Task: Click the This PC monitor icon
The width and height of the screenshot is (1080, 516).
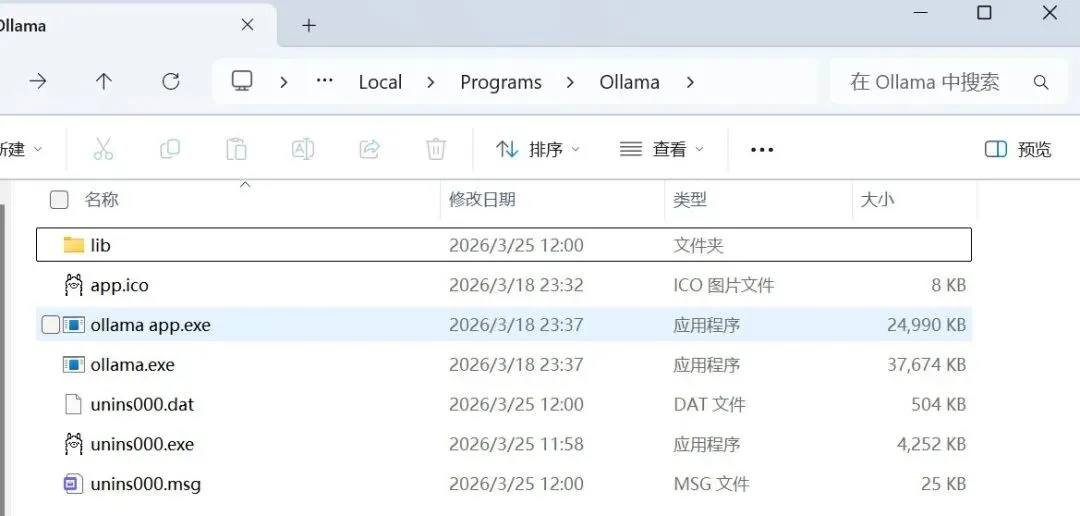Action: point(242,81)
